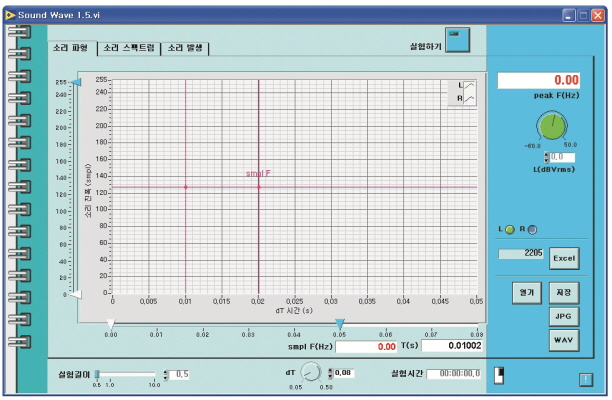Click the dT value stepper arrows

(x=331, y=373)
